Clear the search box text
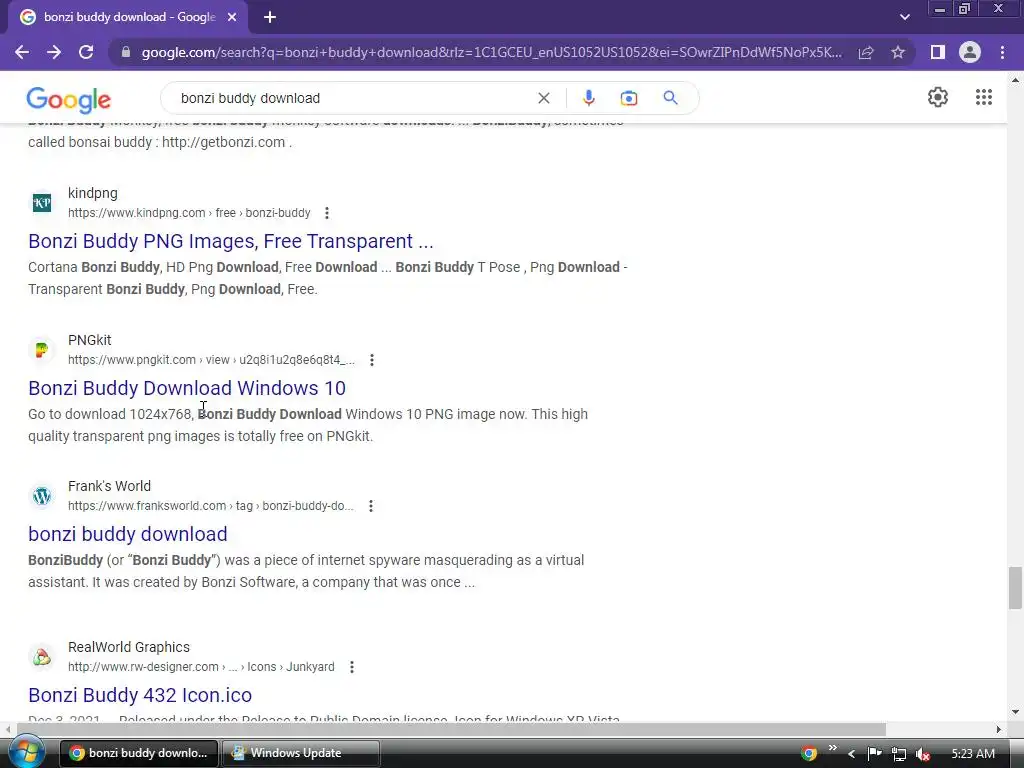This screenshot has height=768, width=1024. tap(543, 98)
